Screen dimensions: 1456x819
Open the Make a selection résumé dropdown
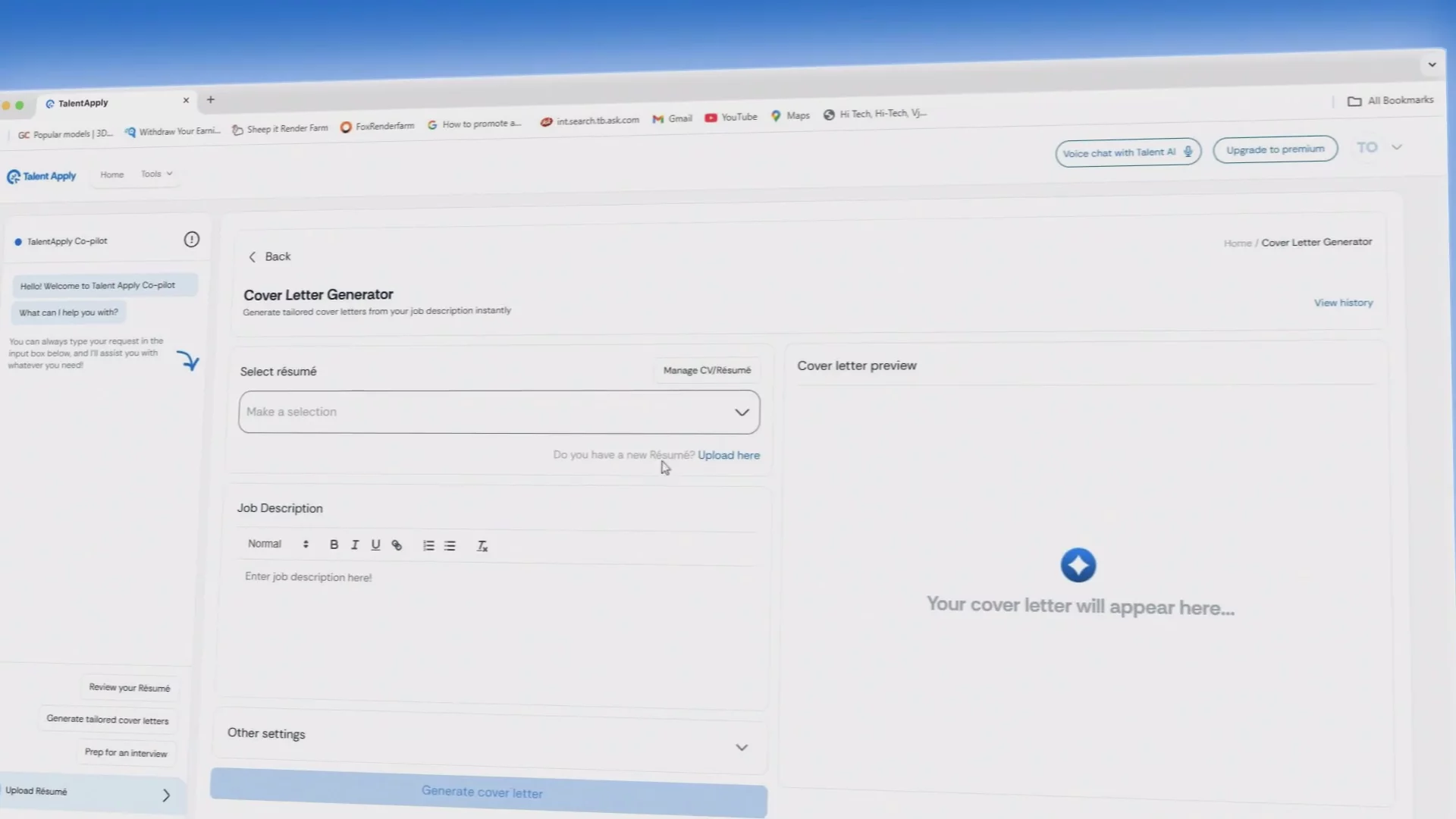499,412
